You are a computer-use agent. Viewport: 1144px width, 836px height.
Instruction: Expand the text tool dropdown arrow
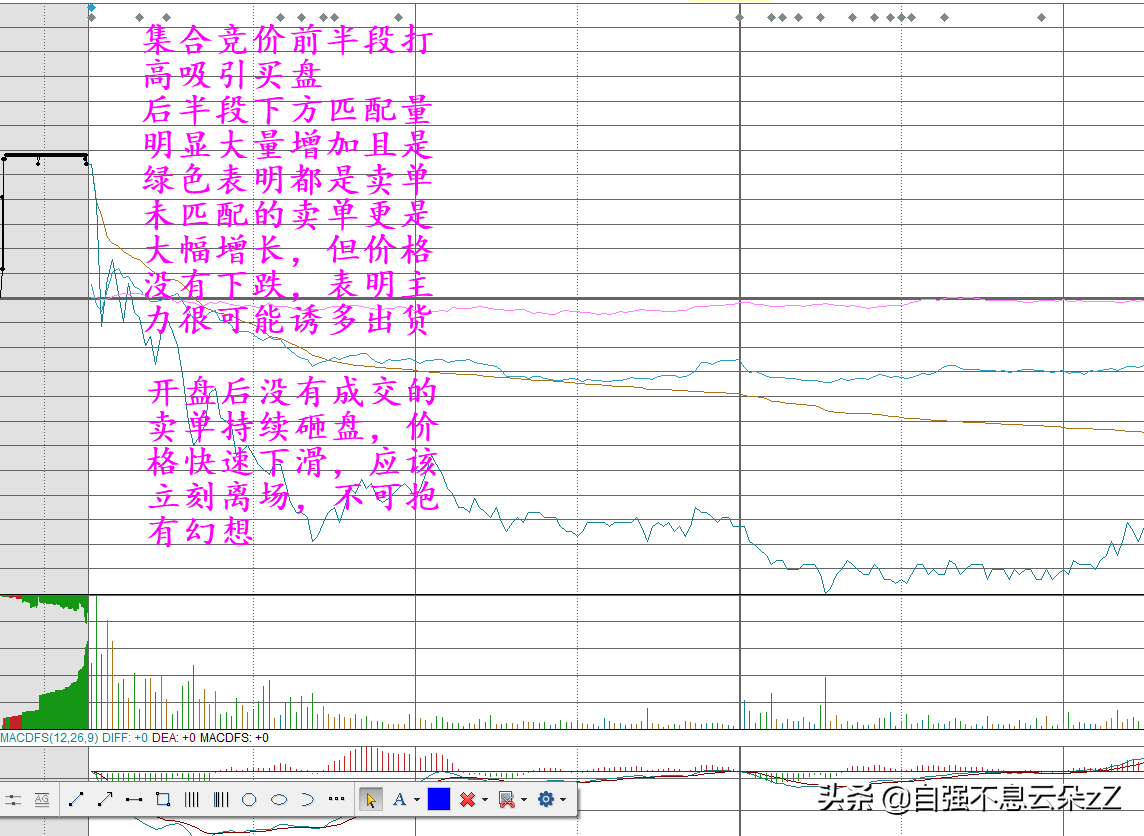pyautogui.click(x=416, y=800)
